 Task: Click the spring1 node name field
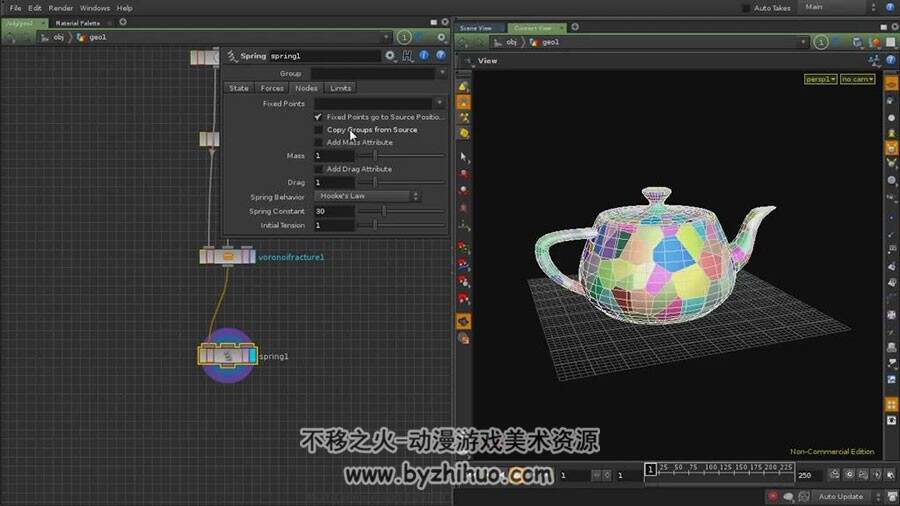[324, 56]
